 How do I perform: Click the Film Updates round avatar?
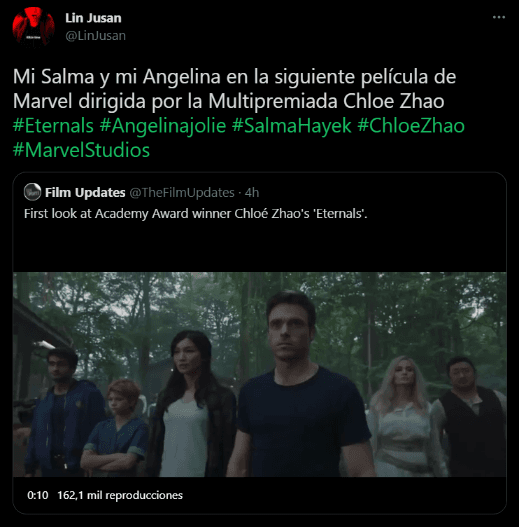coord(33,192)
